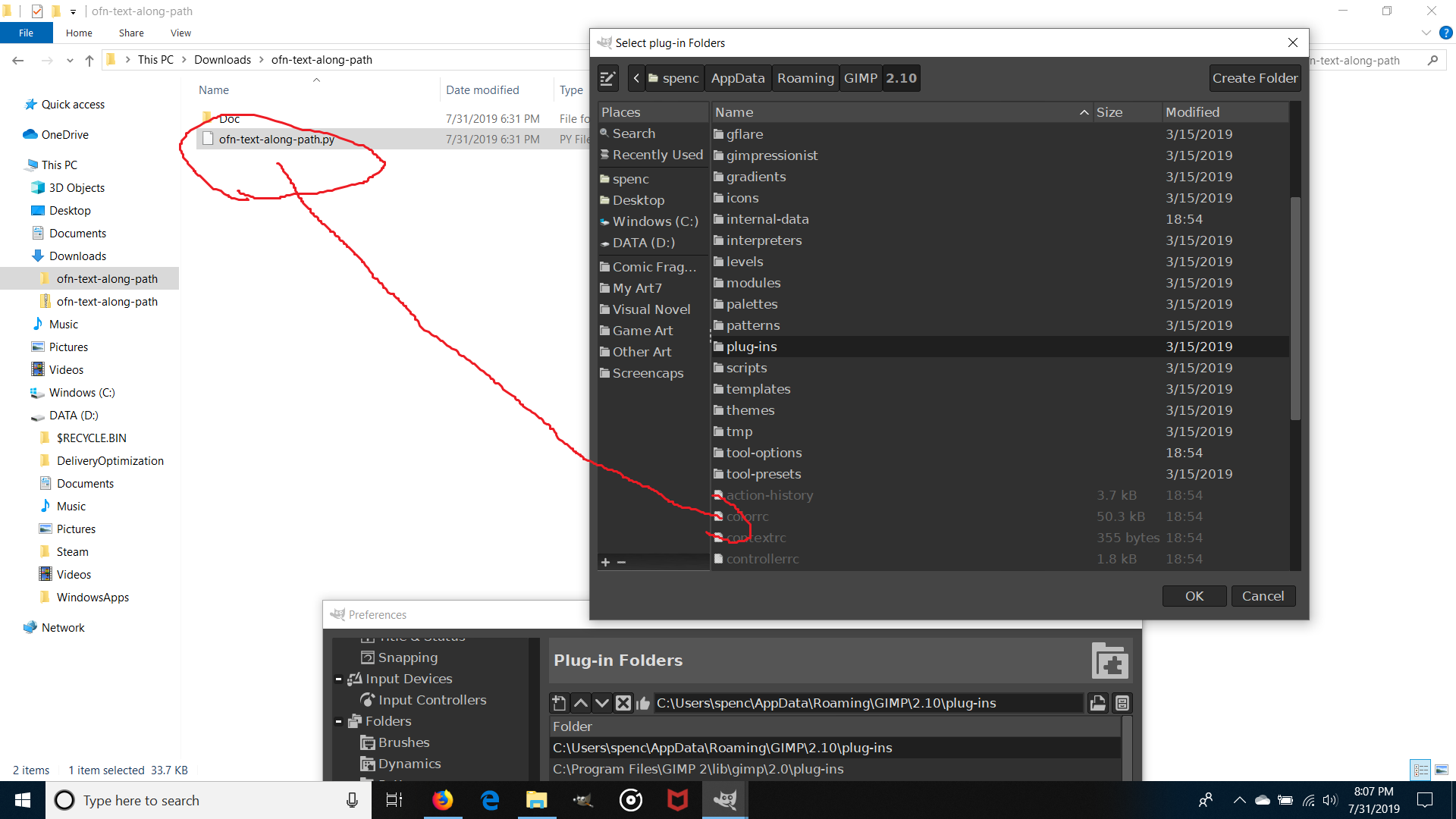Select the scripts folder row
The image size is (1456, 819).
pos(999,368)
